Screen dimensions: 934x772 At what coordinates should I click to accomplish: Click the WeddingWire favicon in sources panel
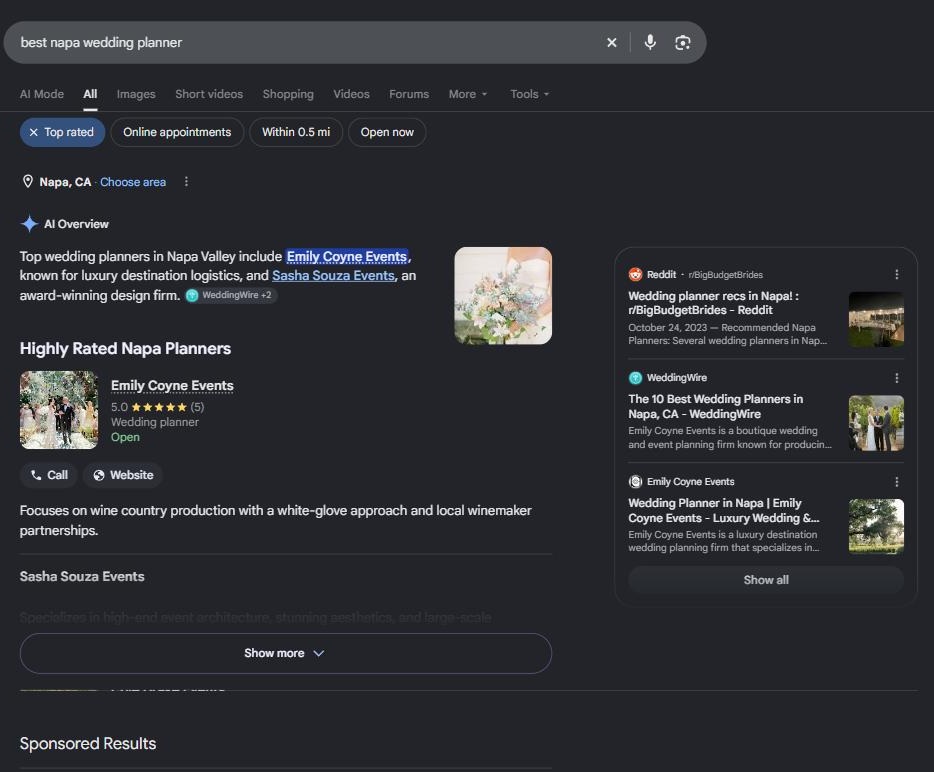pyautogui.click(x=636, y=378)
